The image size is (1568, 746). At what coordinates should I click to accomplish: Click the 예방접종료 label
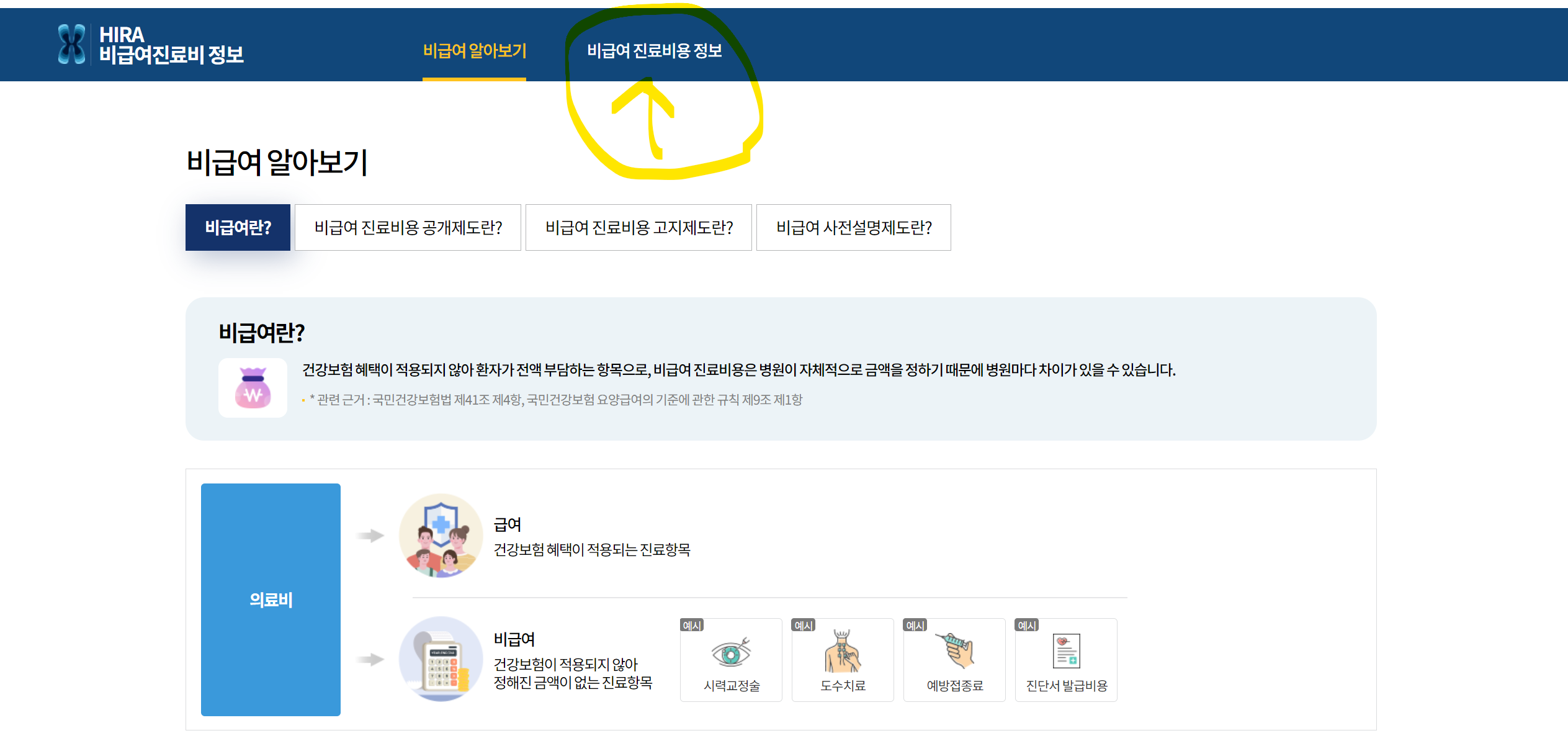click(955, 685)
